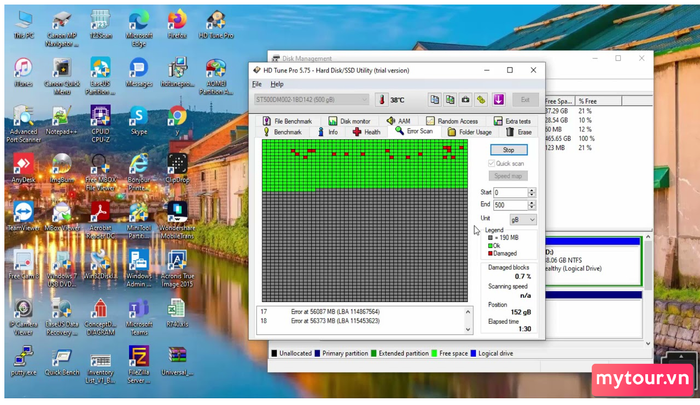Open the Firefox desktop shortcut
This screenshot has width=700, height=405.
(177, 25)
